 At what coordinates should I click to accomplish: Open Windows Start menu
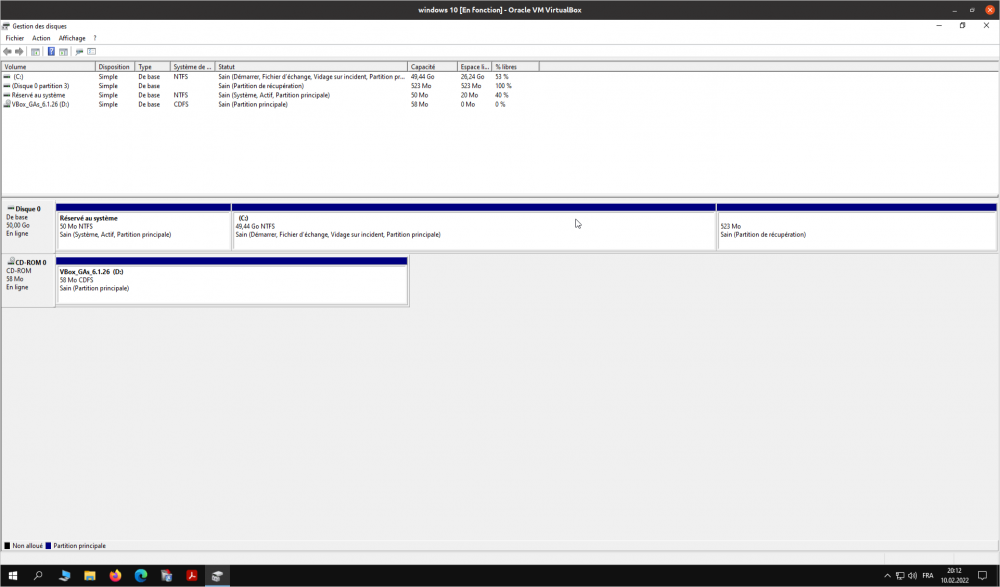(x=13, y=576)
